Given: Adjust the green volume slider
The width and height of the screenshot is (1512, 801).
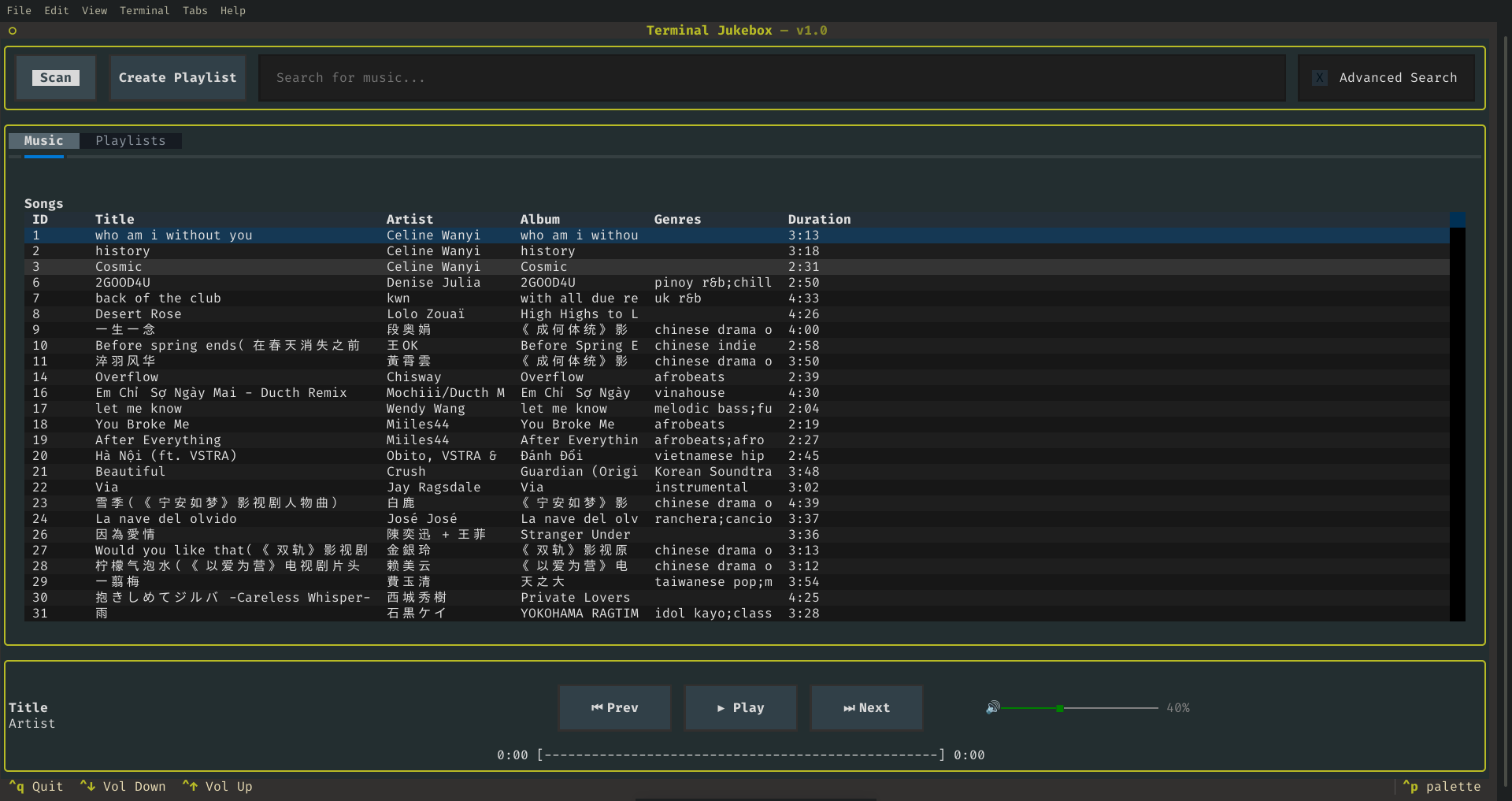Looking at the screenshot, I should pos(1080,708).
